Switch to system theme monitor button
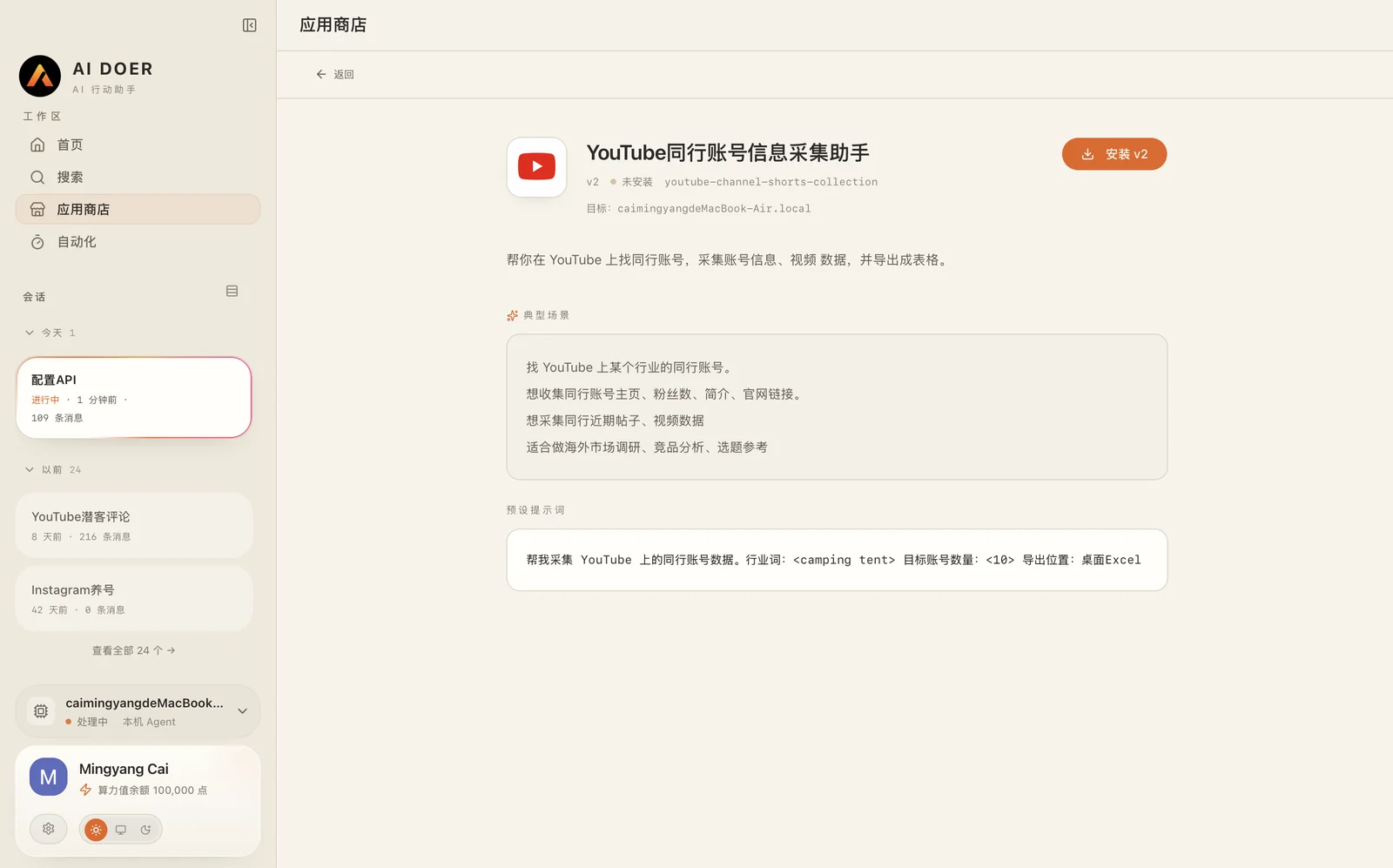This screenshot has width=1393, height=868. [x=121, y=830]
